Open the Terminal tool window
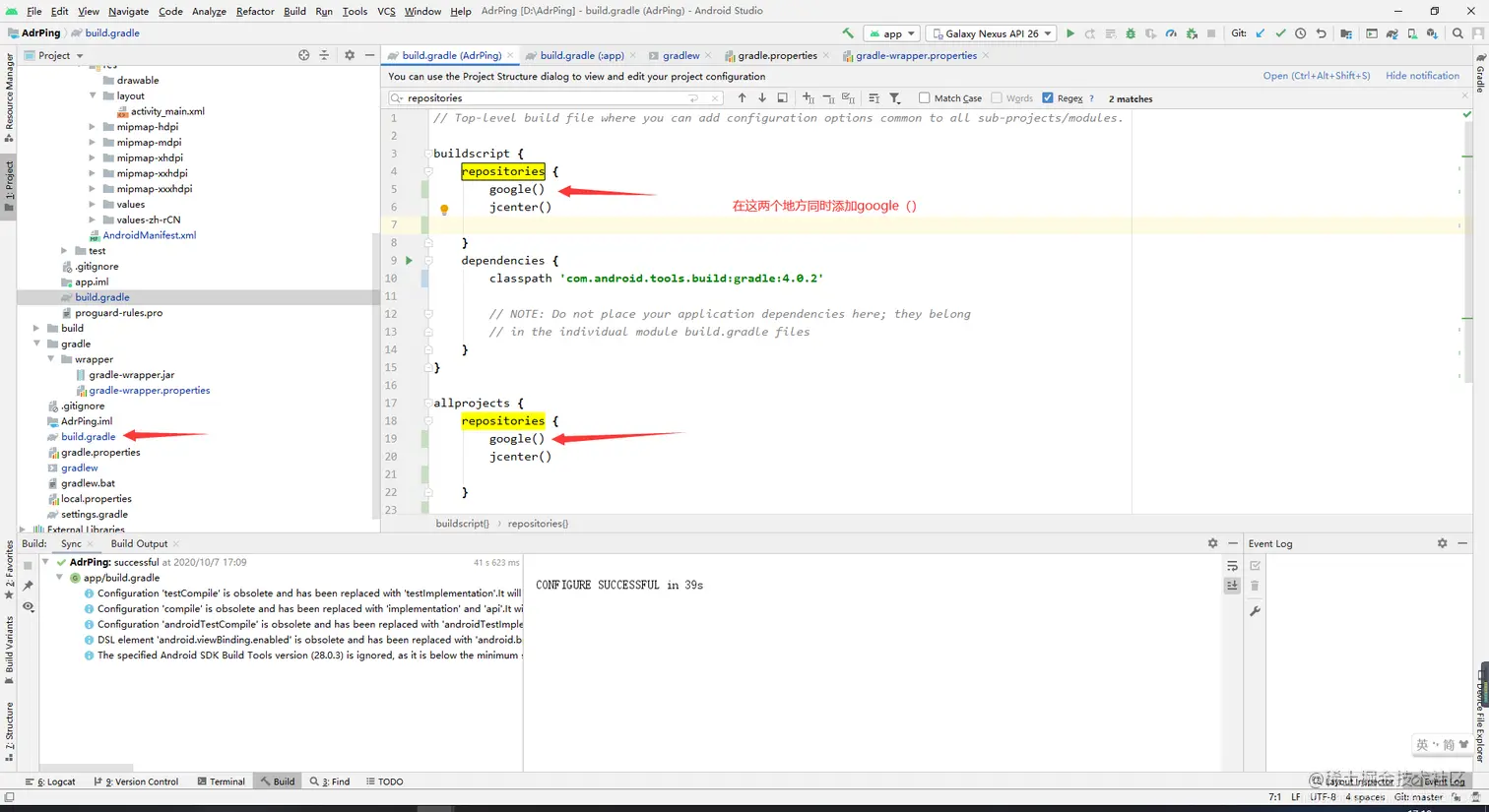Screen dimensions: 1489x812 (221, 781)
